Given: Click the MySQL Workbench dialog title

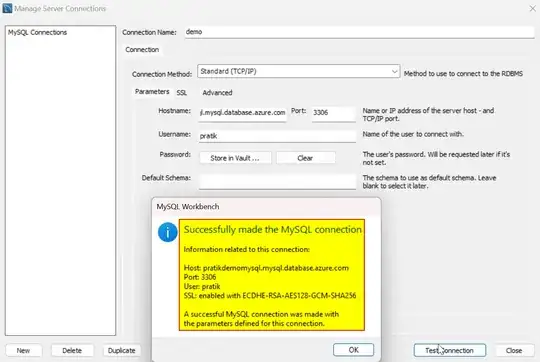Looking at the screenshot, I should pos(188,207).
